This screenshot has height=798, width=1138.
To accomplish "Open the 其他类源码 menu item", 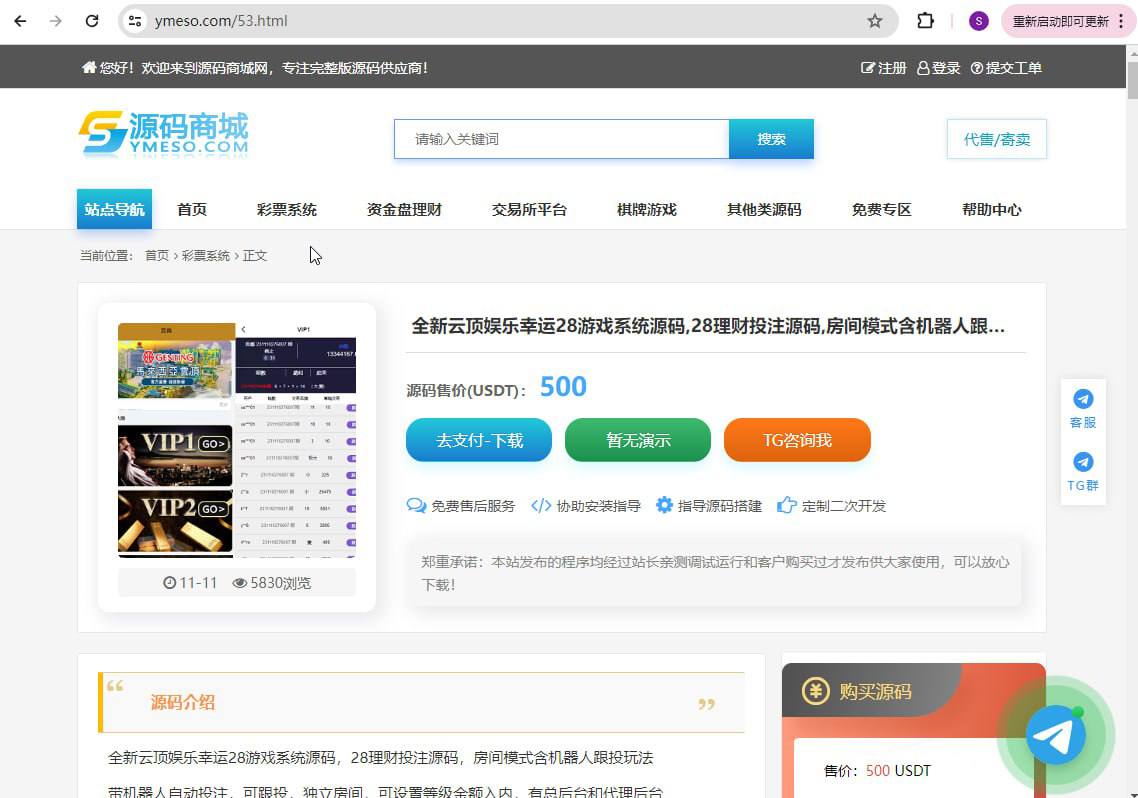I will (x=764, y=210).
